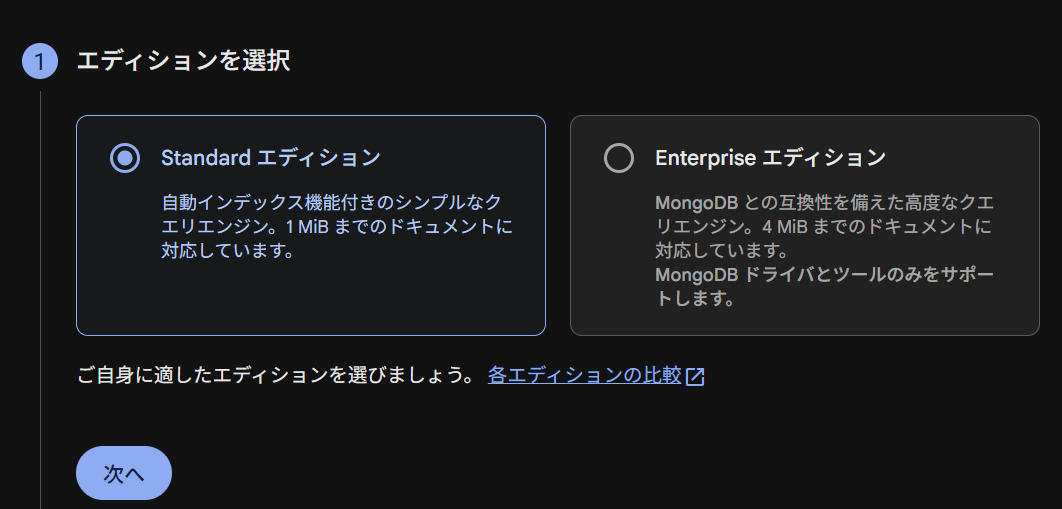
Task: Click the step 1 number circle
Action: [x=40, y=62]
